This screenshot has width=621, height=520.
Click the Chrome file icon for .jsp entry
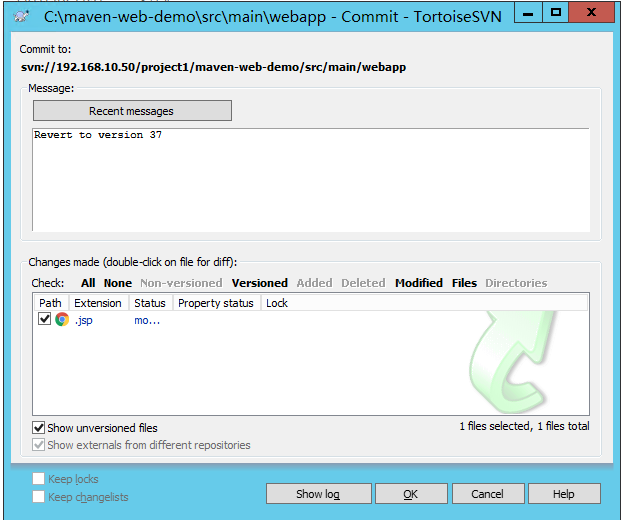tap(62, 319)
